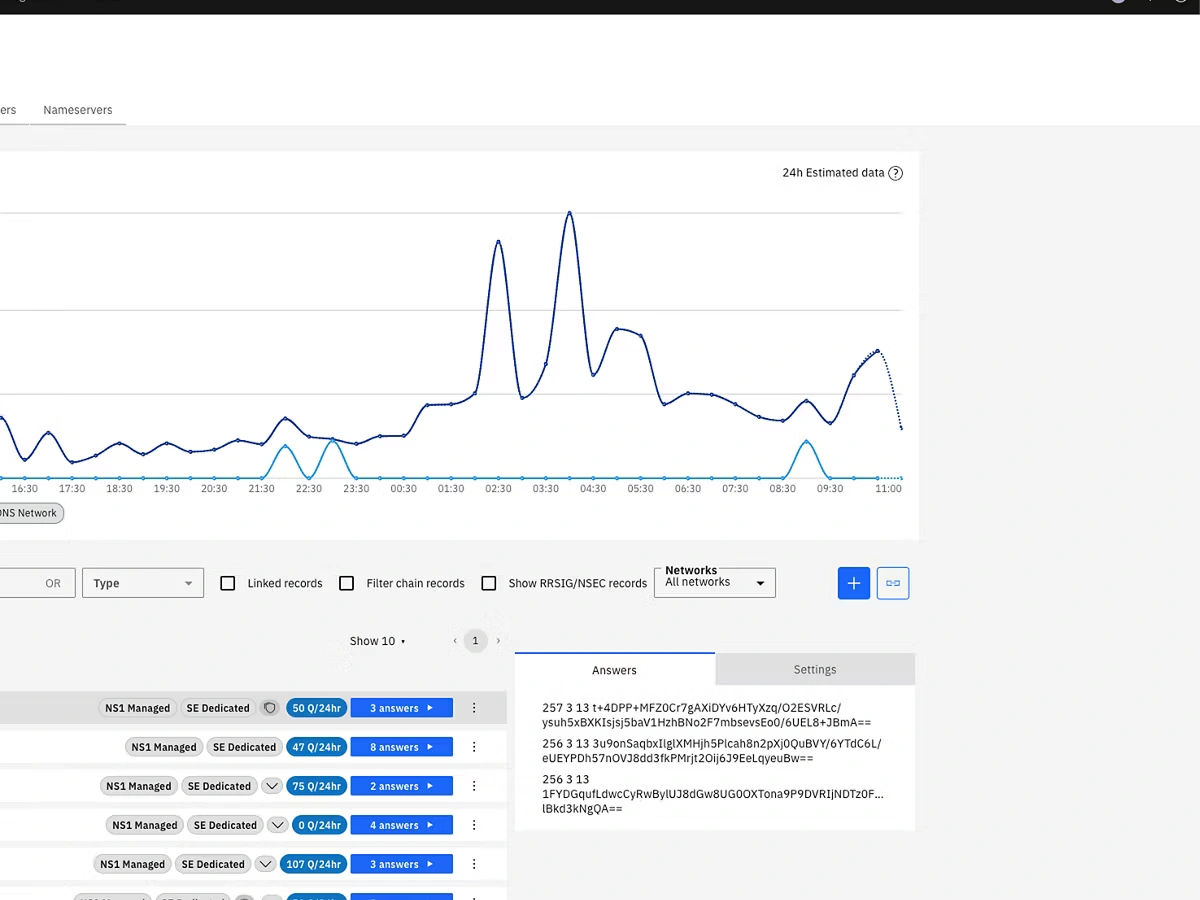Screen dimensions: 1200x900
Task: Click the 8 answers button
Action: point(401,747)
